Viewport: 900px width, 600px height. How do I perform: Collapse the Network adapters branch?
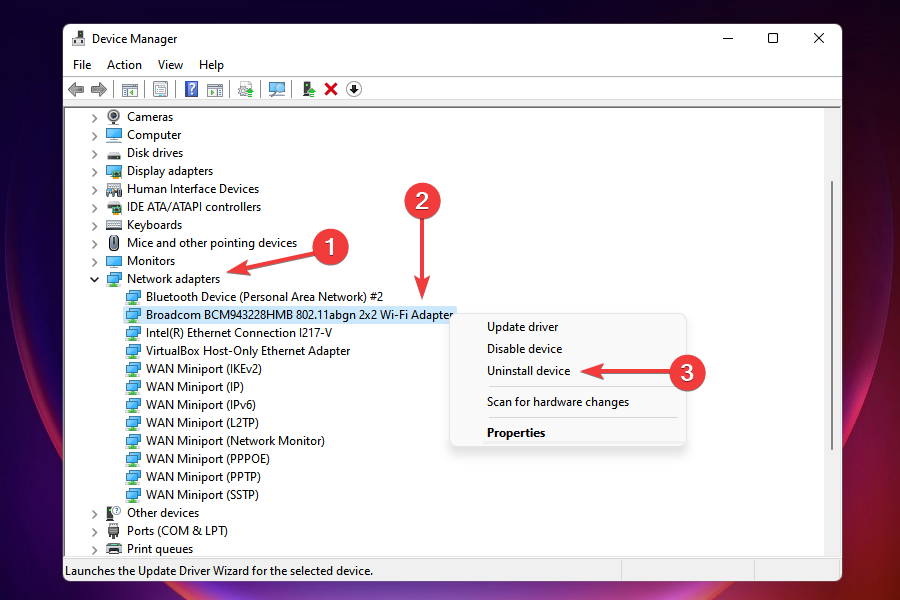(94, 278)
